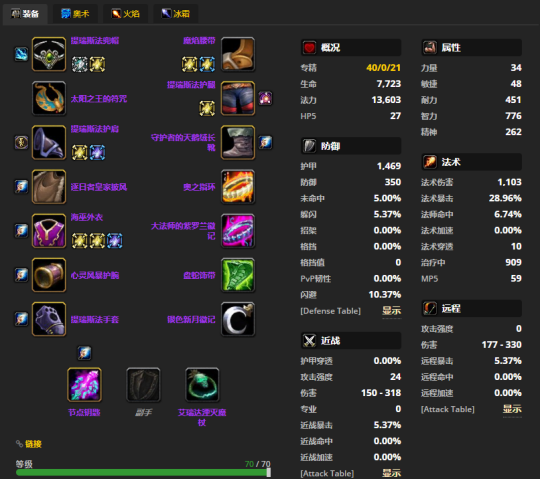Switch to the 奥术 talent tab

[x=75, y=14]
